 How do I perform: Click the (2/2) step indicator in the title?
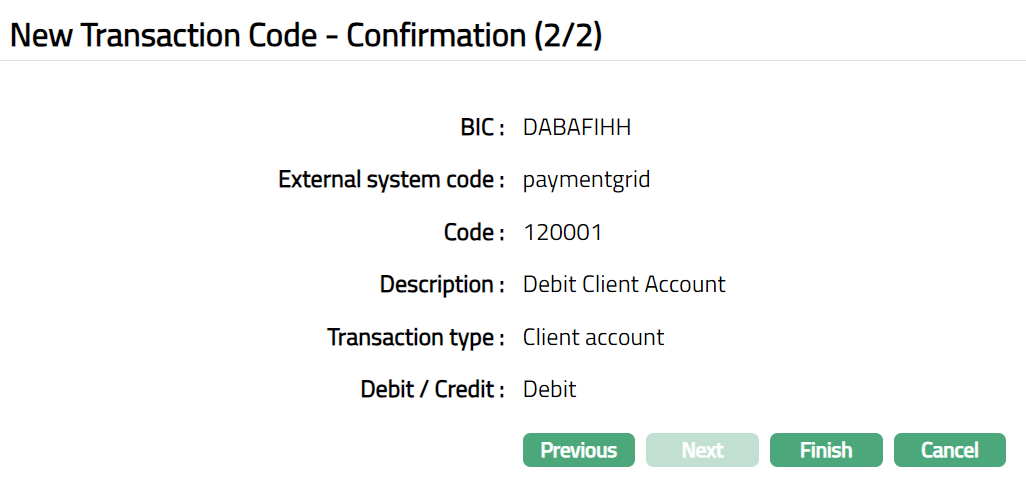click(x=567, y=36)
